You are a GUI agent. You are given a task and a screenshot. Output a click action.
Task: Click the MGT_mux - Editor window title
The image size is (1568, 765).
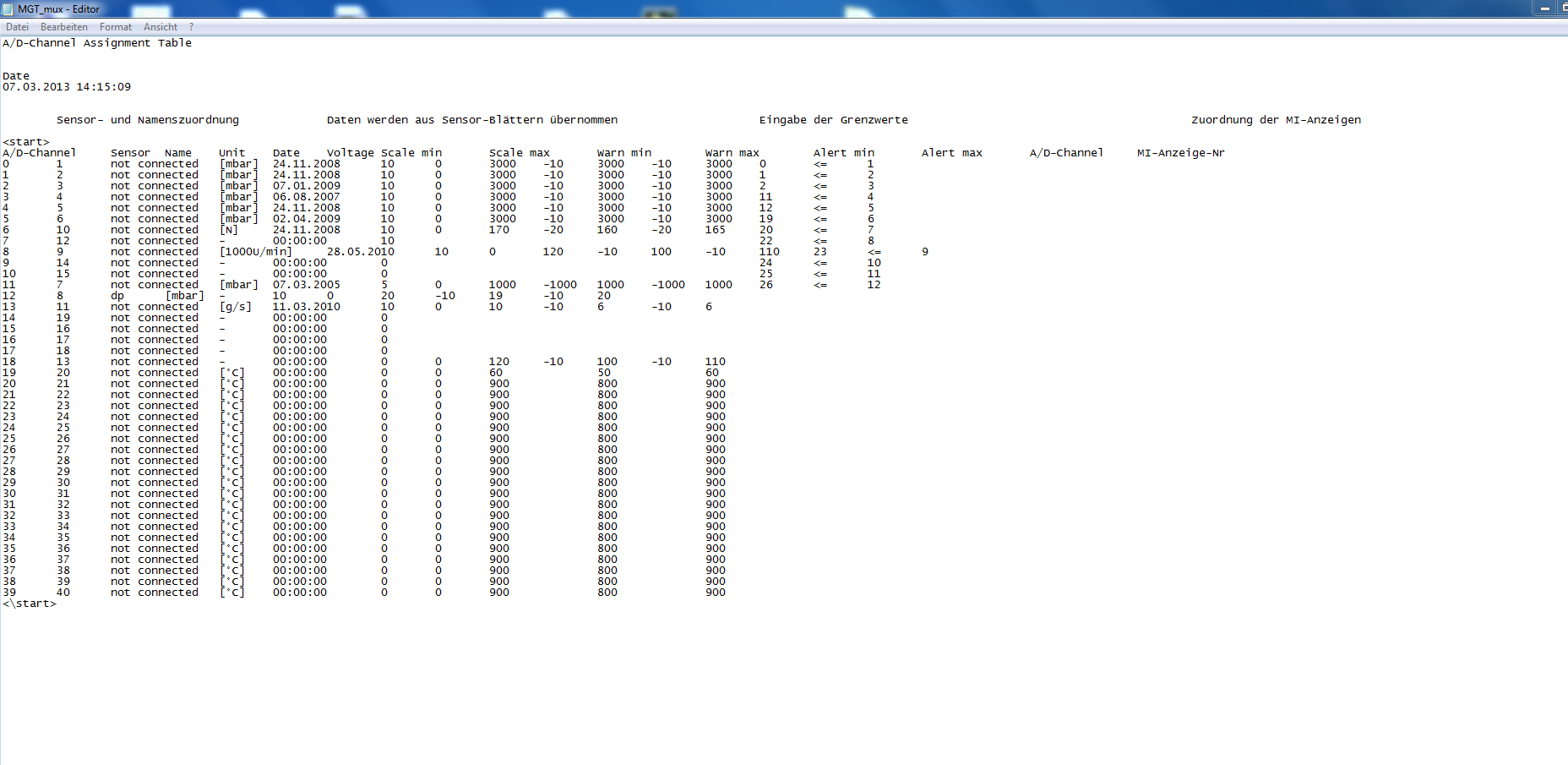[x=58, y=9]
